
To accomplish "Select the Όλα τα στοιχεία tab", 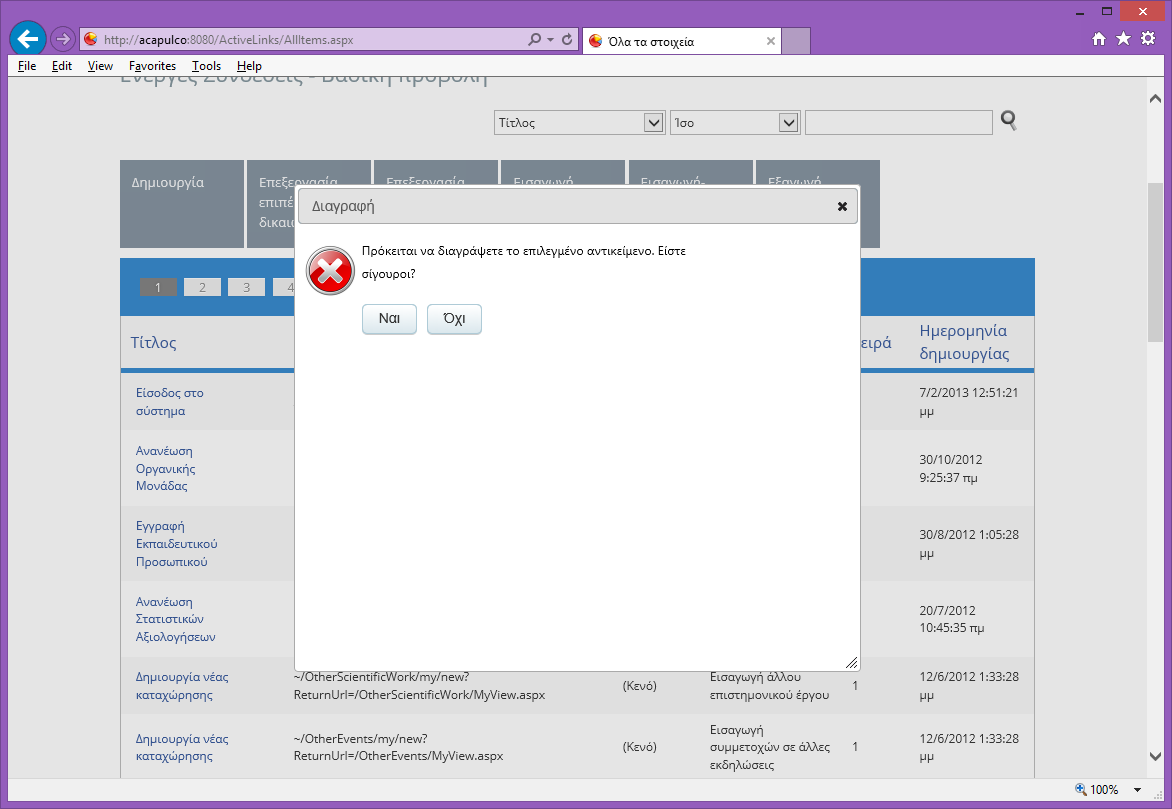I will [x=681, y=41].
